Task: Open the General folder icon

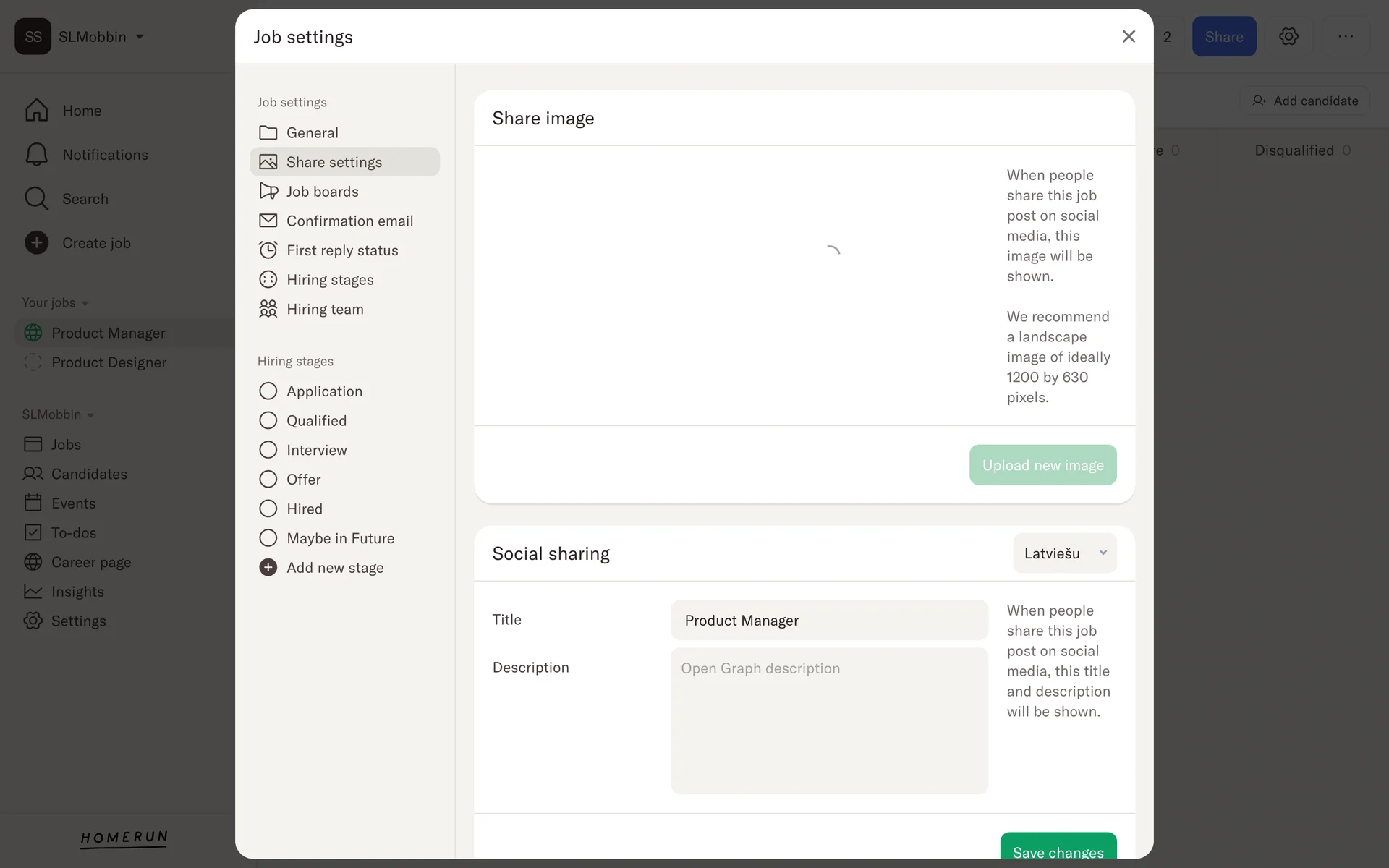Action: click(268, 133)
